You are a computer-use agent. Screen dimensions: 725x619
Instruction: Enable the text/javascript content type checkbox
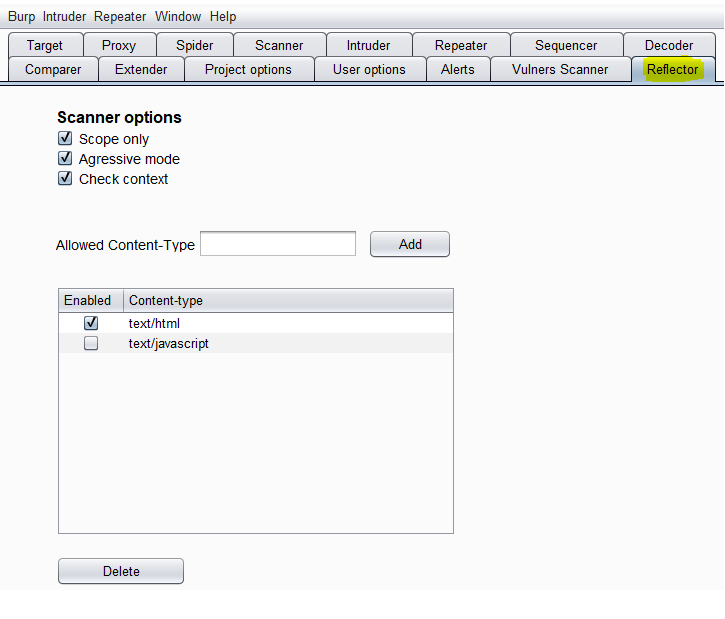(91, 343)
